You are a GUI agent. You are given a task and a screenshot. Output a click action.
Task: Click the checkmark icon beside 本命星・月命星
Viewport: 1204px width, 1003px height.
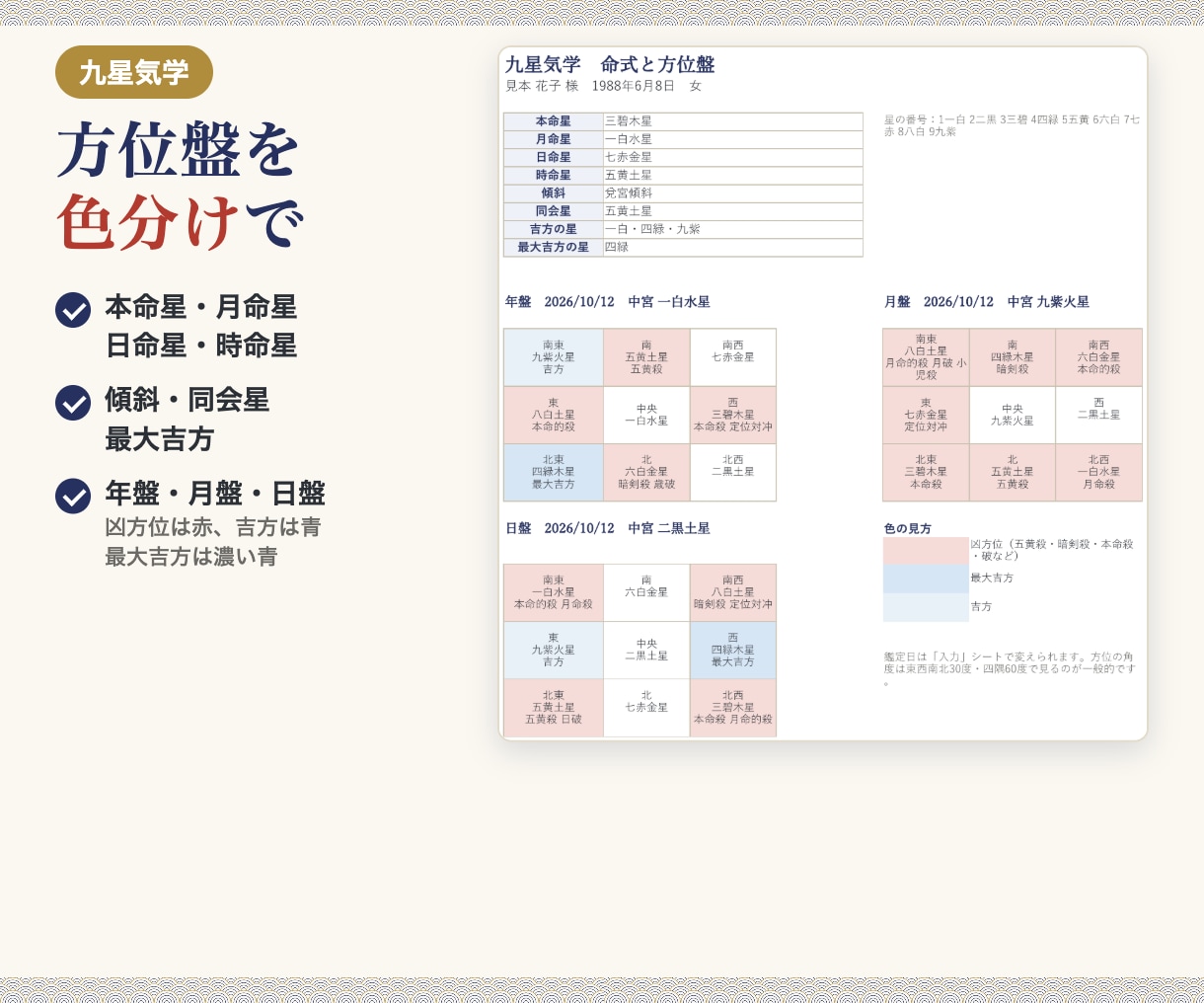tap(73, 310)
